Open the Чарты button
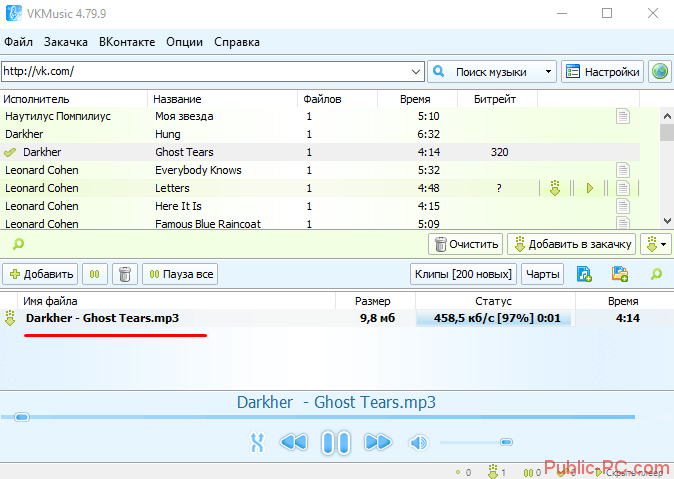This screenshot has width=674, height=479. coord(543,274)
